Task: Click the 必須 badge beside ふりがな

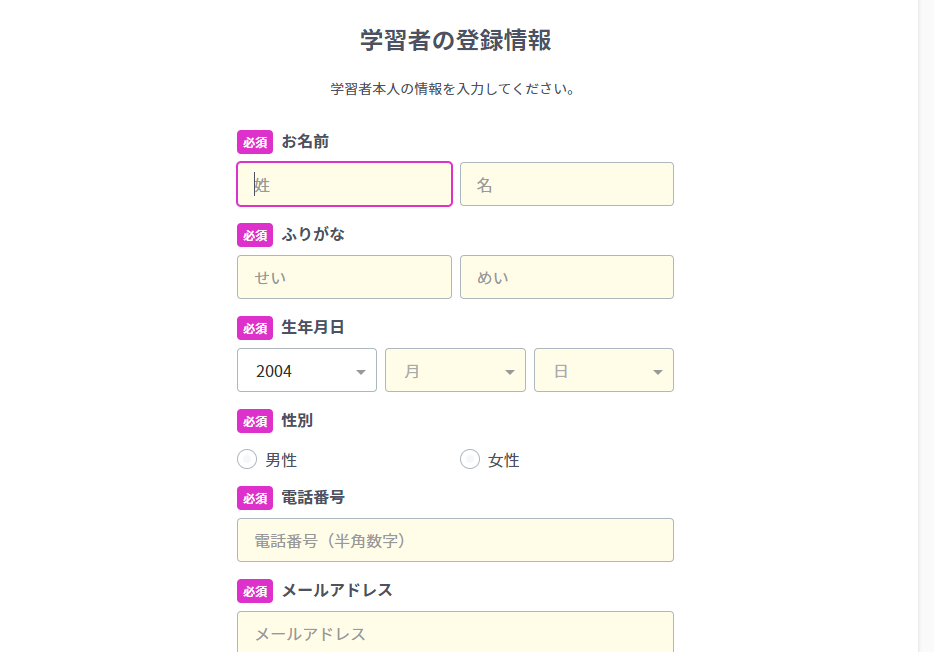Action: [x=255, y=235]
